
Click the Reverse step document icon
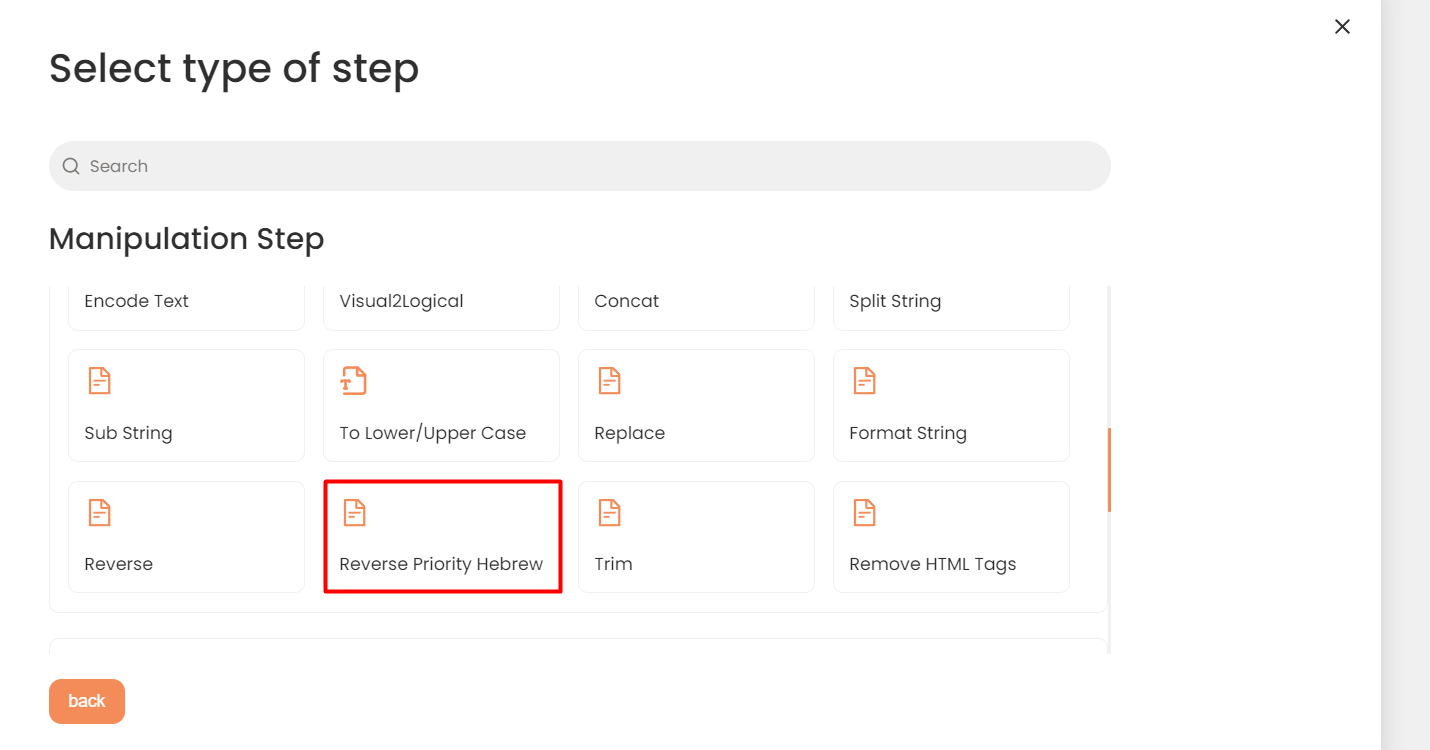point(99,513)
